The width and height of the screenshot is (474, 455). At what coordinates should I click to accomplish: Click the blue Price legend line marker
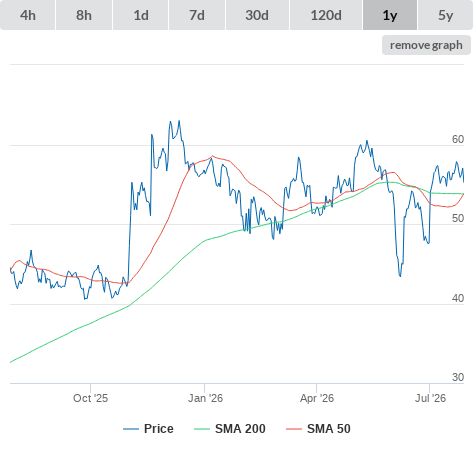click(131, 429)
